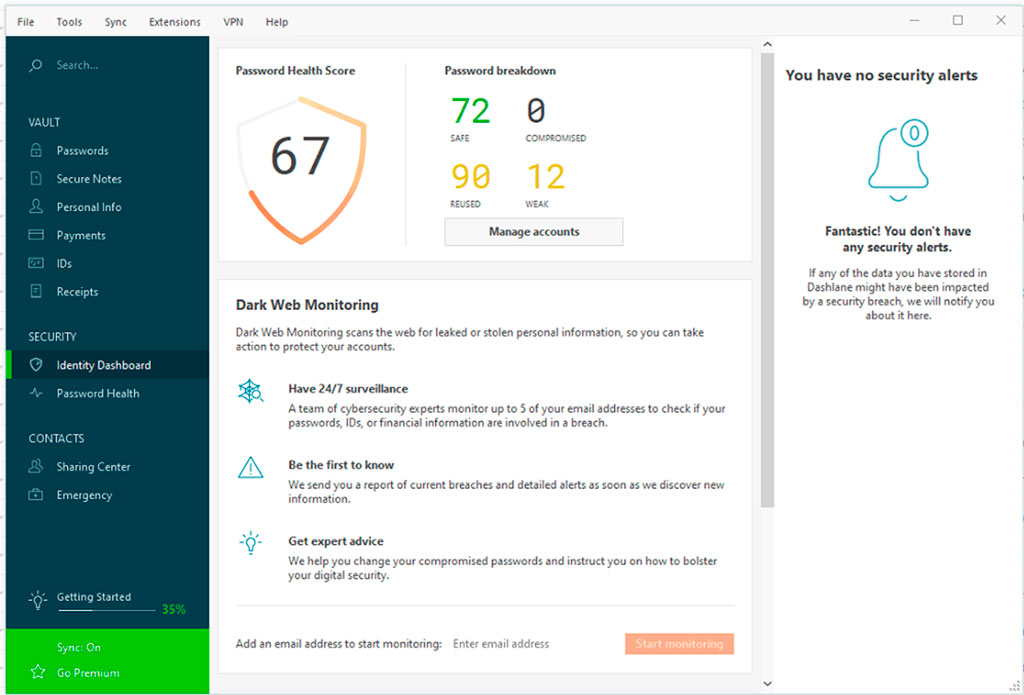Click the Password Health pulse icon
Viewport: 1024px width, 695px height.
tap(36, 393)
